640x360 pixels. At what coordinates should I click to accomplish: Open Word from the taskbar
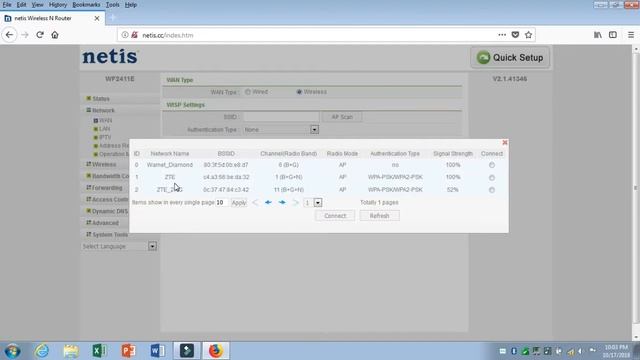[x=157, y=351]
